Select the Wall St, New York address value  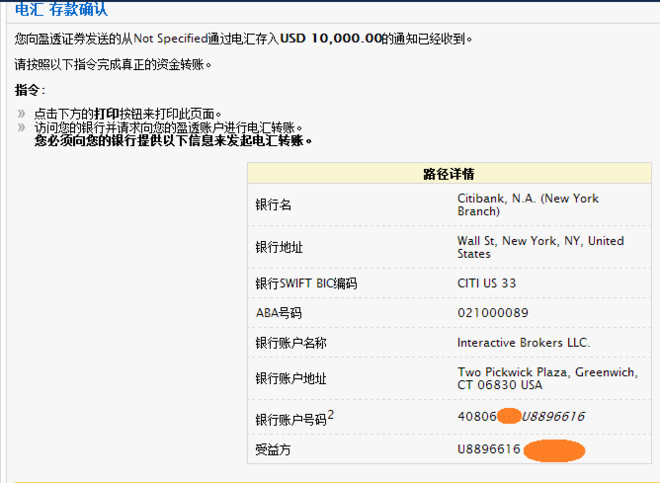pos(540,247)
